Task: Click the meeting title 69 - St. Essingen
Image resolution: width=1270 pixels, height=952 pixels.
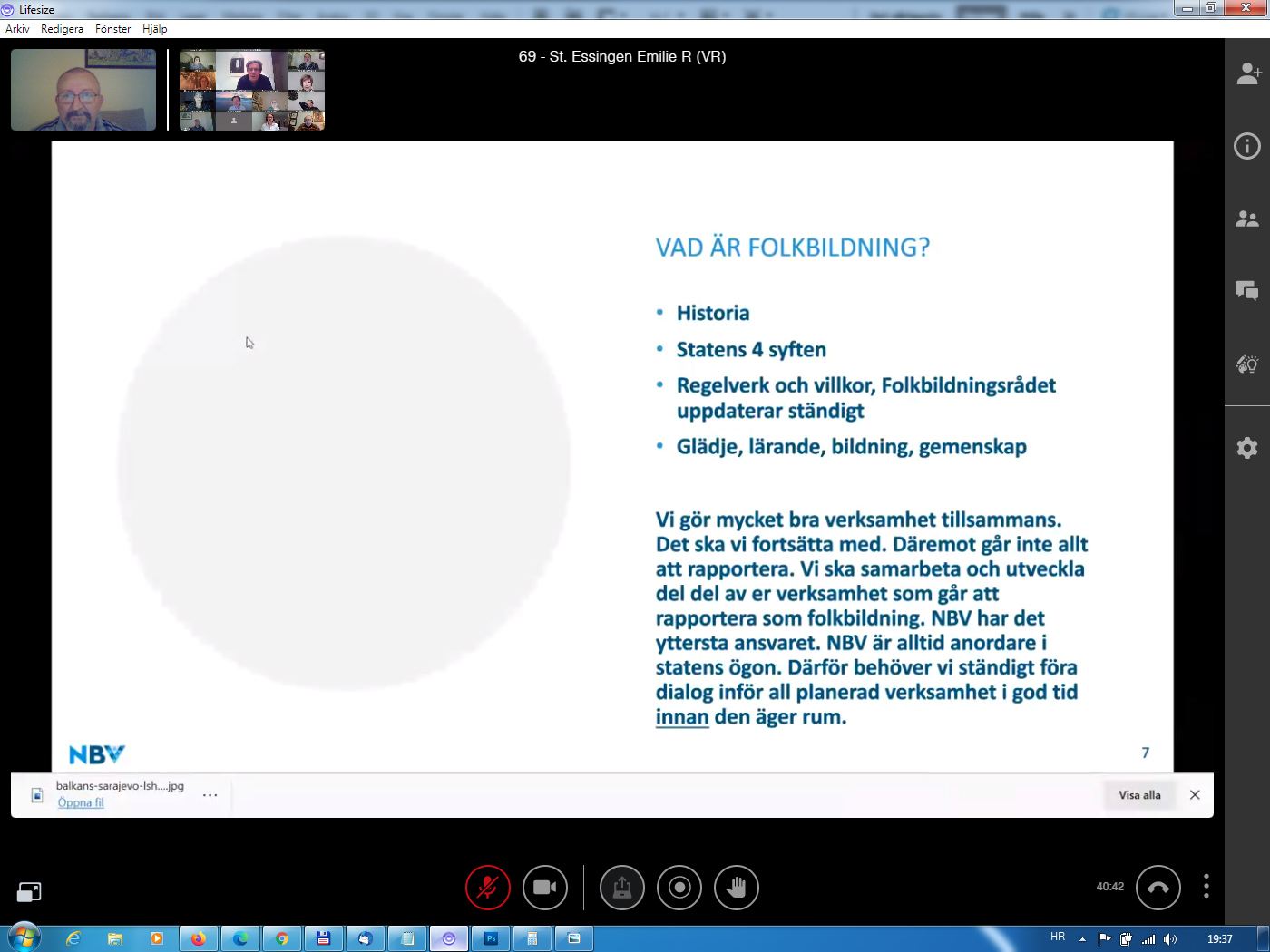Action: [x=622, y=56]
